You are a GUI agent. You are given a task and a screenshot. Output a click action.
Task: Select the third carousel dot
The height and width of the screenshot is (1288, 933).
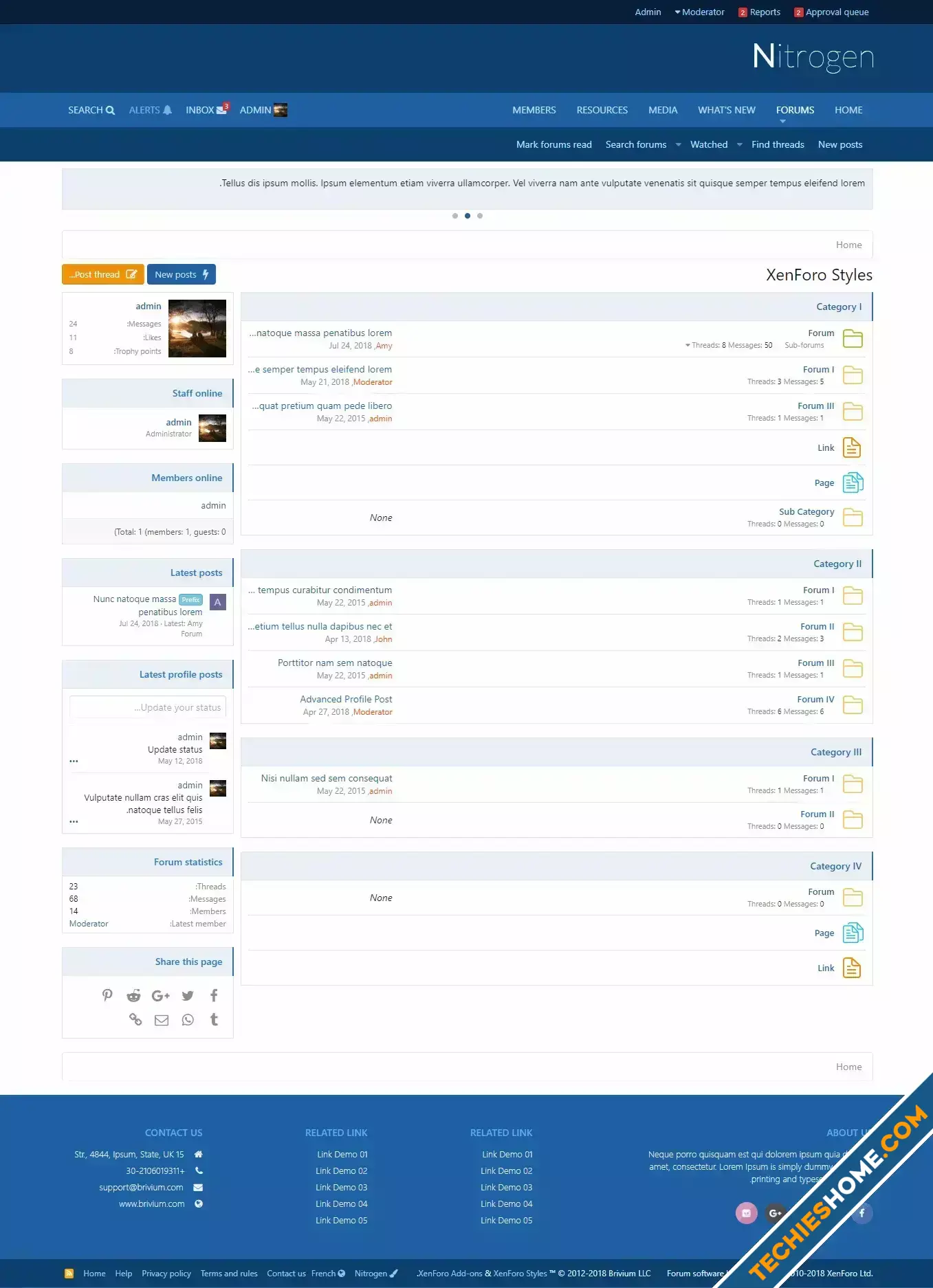480,216
